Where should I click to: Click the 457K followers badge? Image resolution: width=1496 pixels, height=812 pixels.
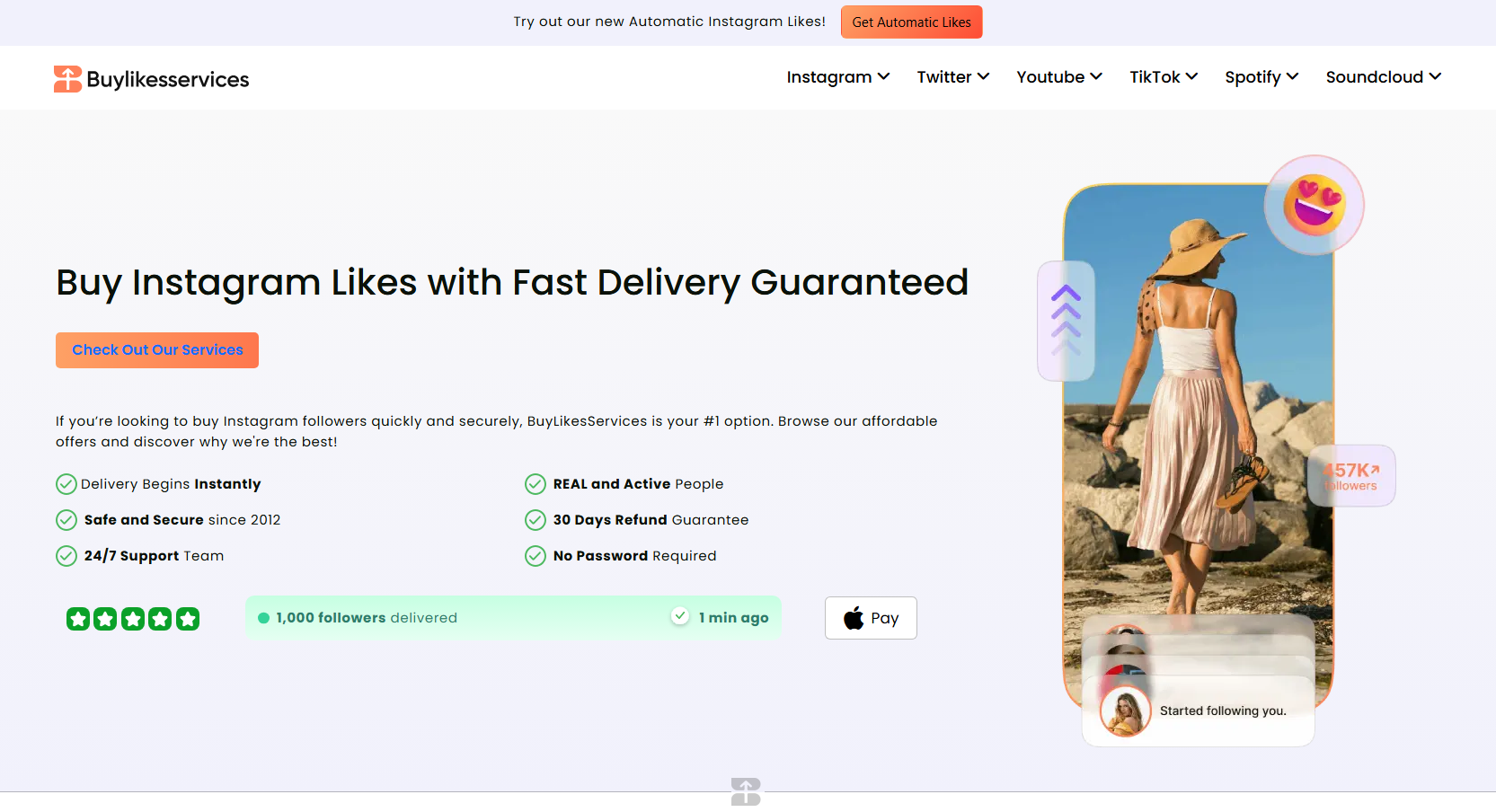point(1351,476)
